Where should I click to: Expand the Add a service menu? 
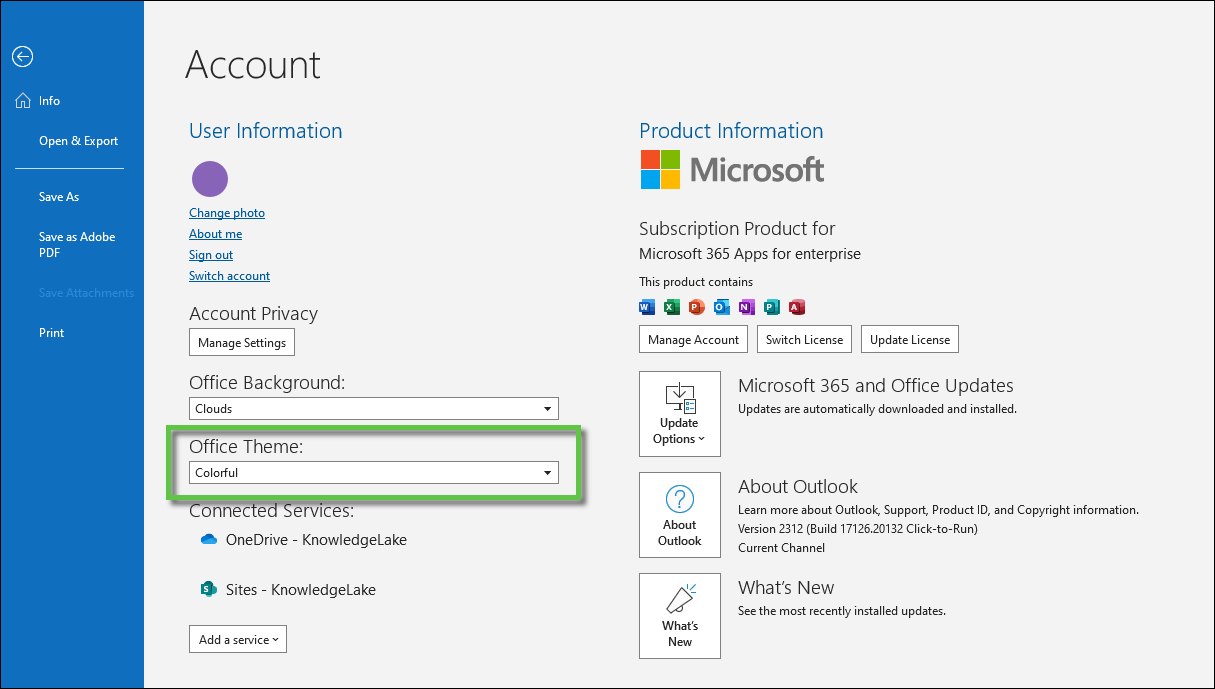[238, 639]
